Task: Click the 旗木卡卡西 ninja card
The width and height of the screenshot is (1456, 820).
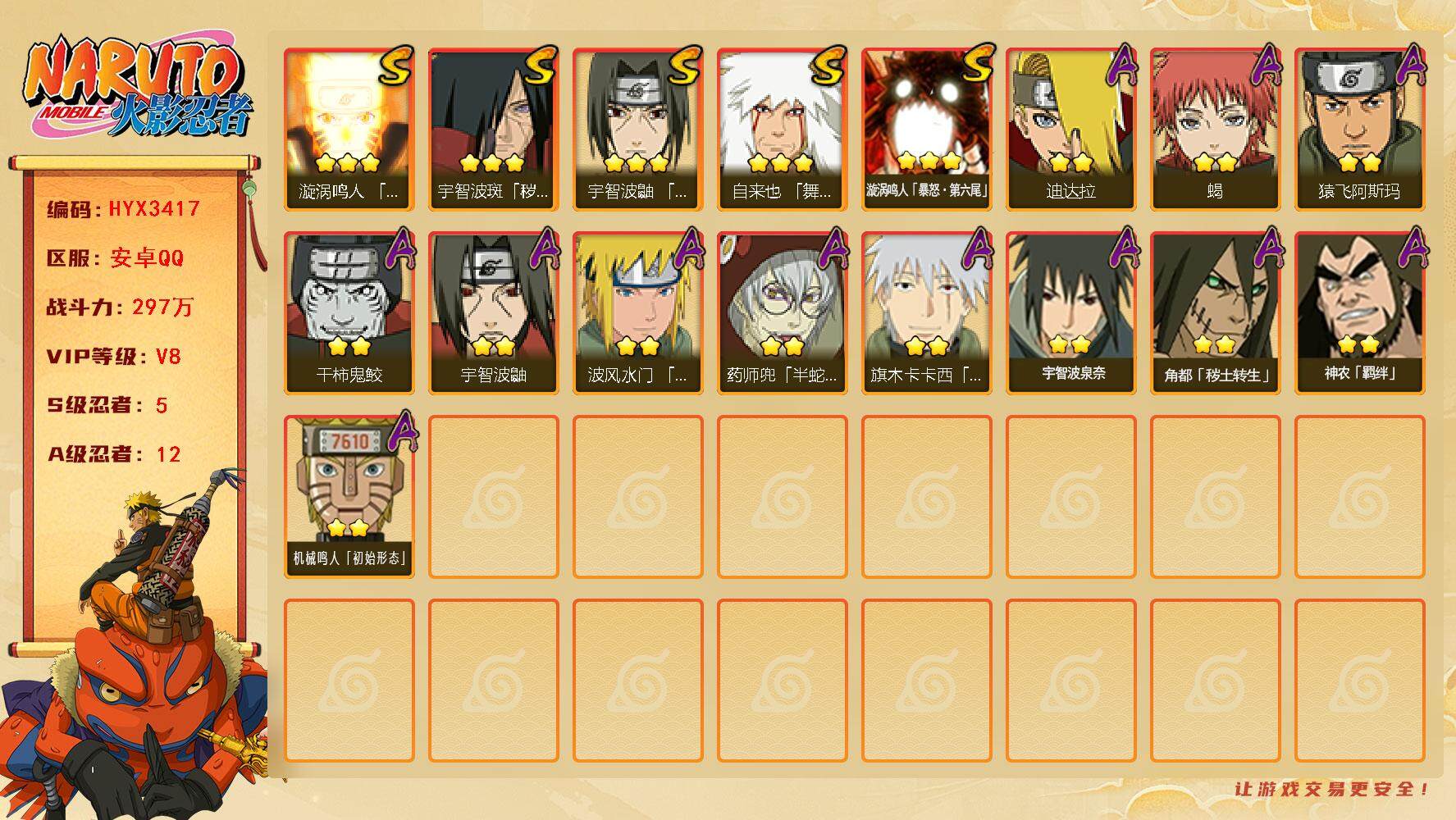Action: 926,313
